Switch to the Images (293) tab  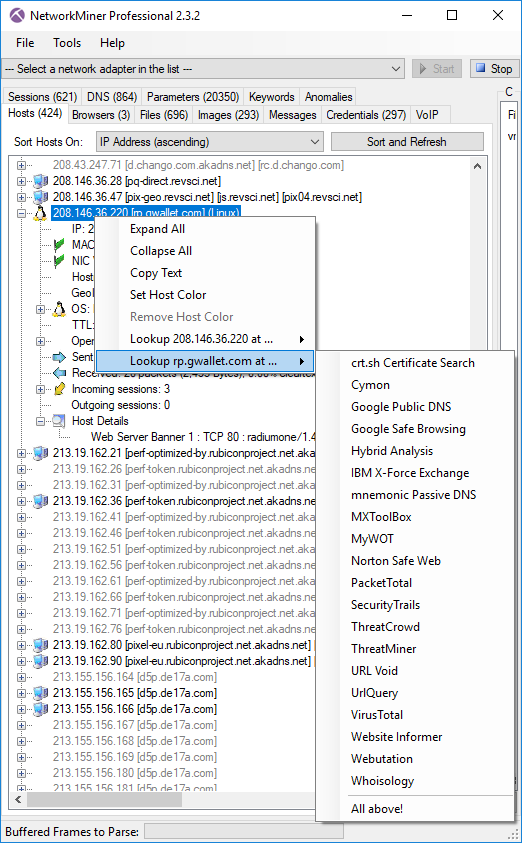click(x=228, y=115)
